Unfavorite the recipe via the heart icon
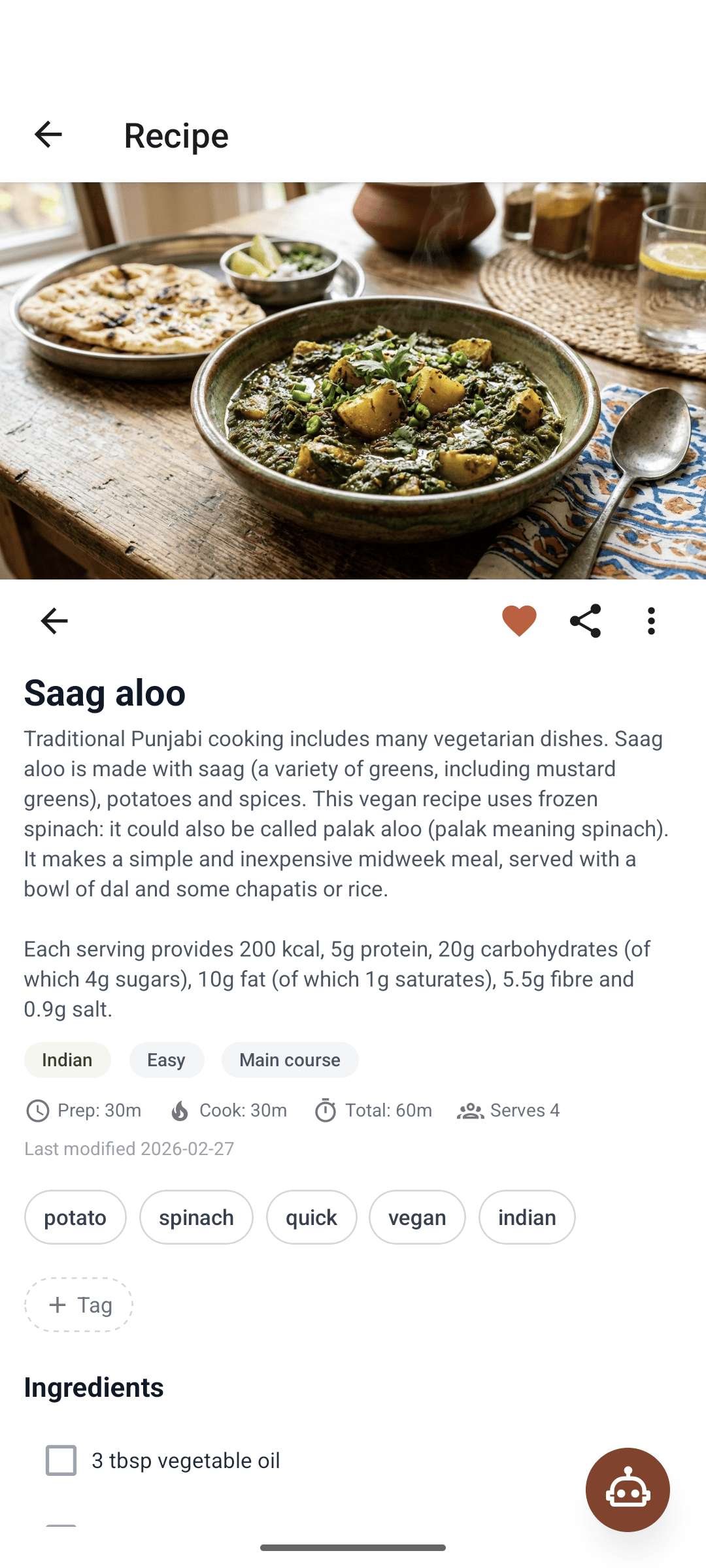This screenshot has width=706, height=1568. pyautogui.click(x=517, y=620)
